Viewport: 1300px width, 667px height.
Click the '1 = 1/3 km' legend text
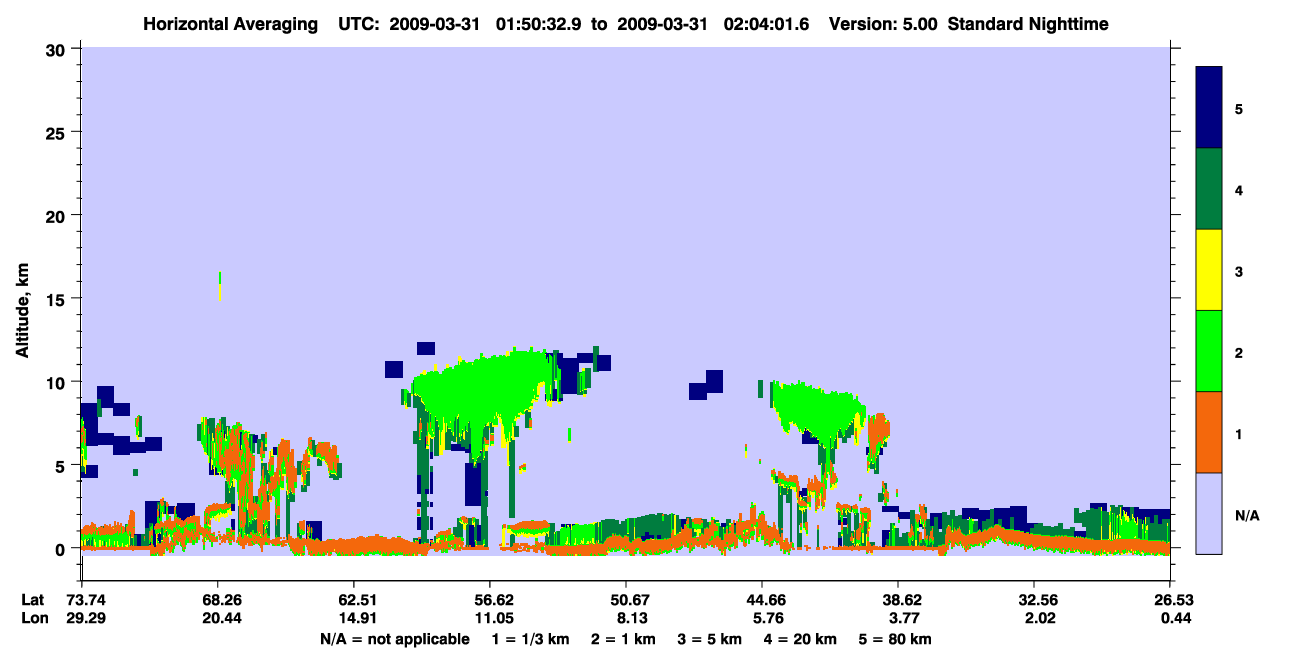click(x=529, y=639)
